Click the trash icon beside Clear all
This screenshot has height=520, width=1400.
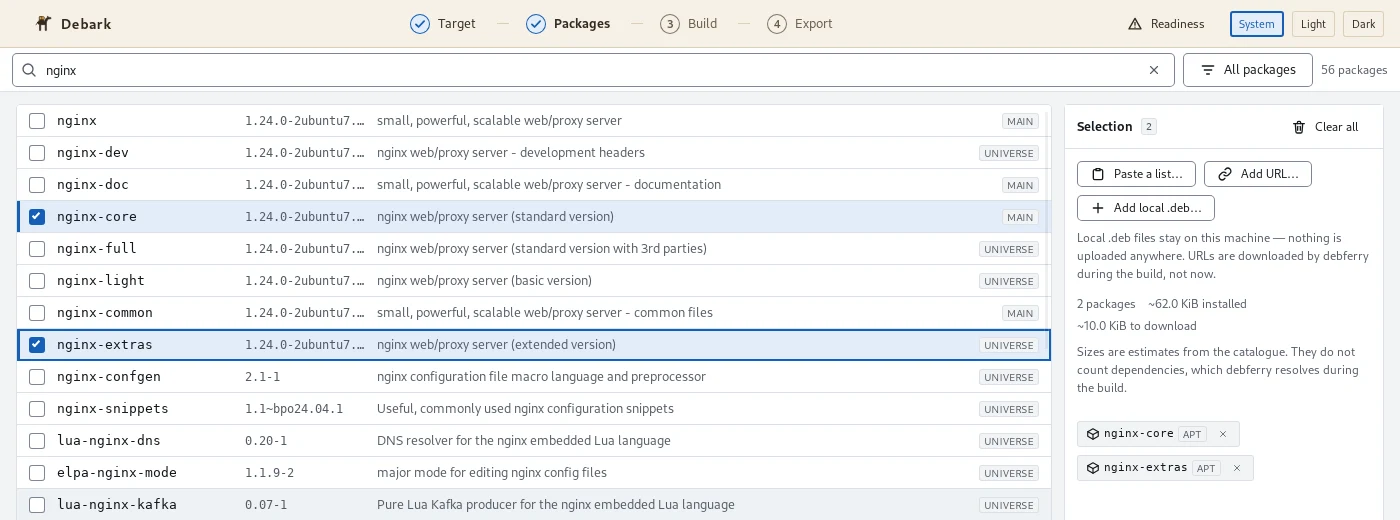1299,127
